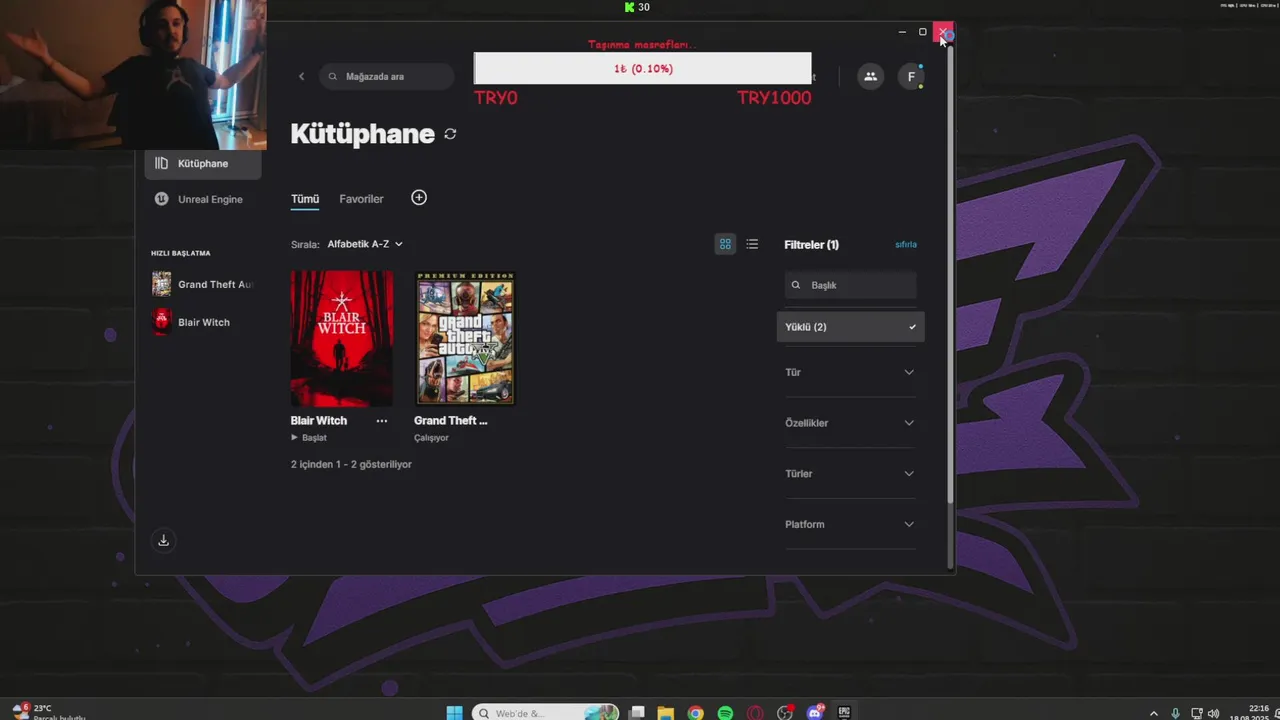Click the Epic Games taskbar icon
The image size is (1280, 720).
click(x=844, y=713)
